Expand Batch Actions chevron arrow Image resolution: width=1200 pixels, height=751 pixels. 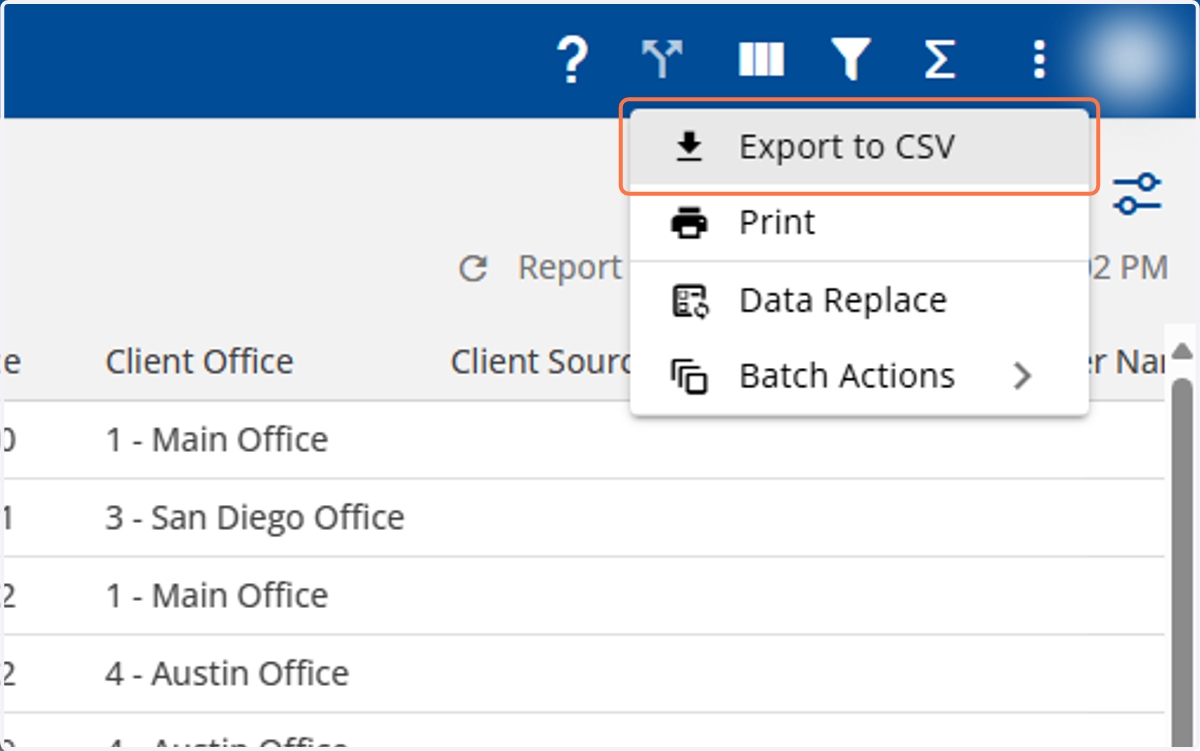(x=1021, y=376)
